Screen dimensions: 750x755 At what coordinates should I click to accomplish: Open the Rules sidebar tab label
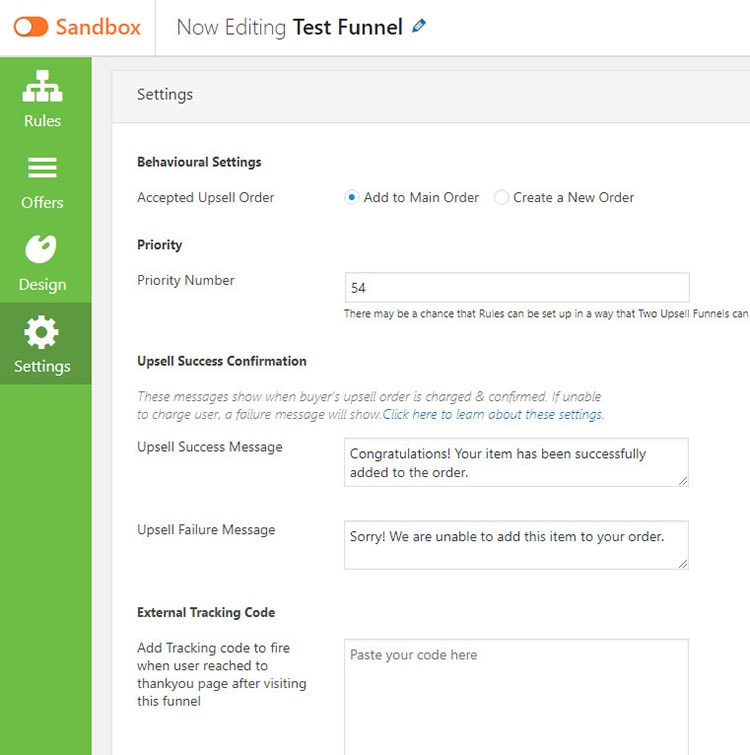coord(42,121)
